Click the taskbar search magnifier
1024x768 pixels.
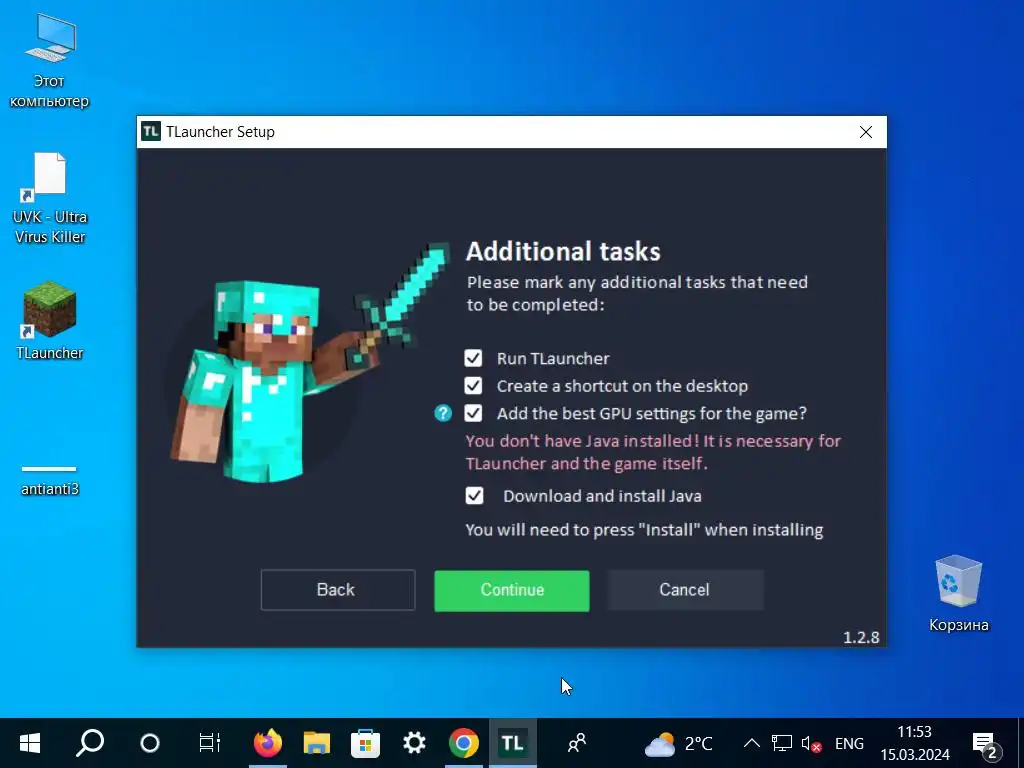[x=89, y=743]
